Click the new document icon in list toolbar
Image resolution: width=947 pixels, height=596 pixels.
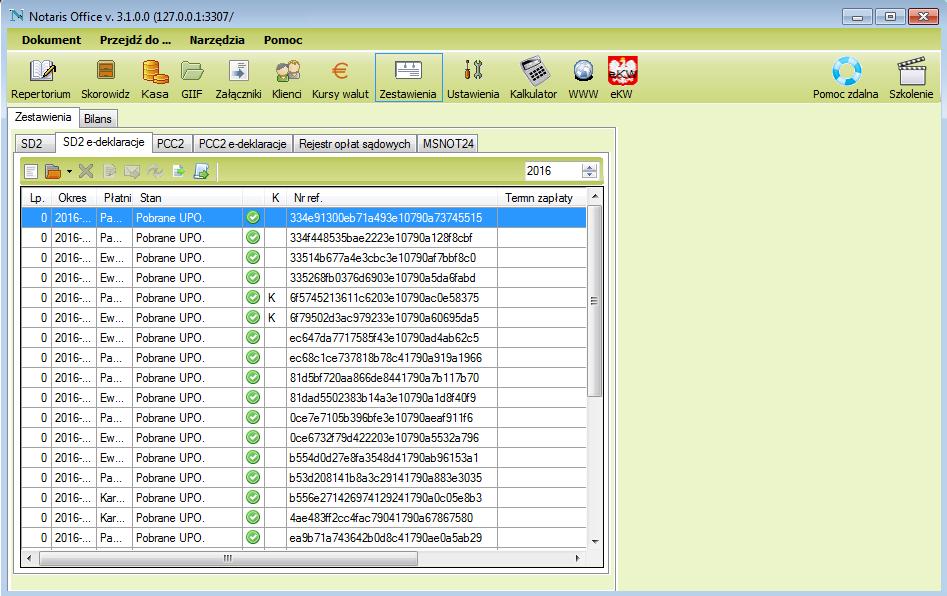click(x=31, y=171)
